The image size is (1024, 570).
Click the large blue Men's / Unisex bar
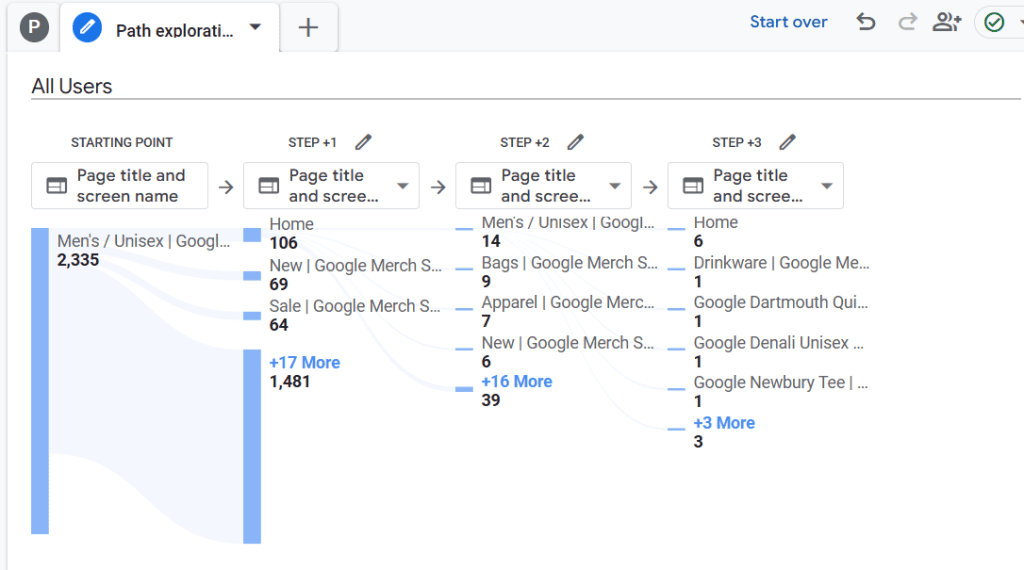[x=40, y=381]
